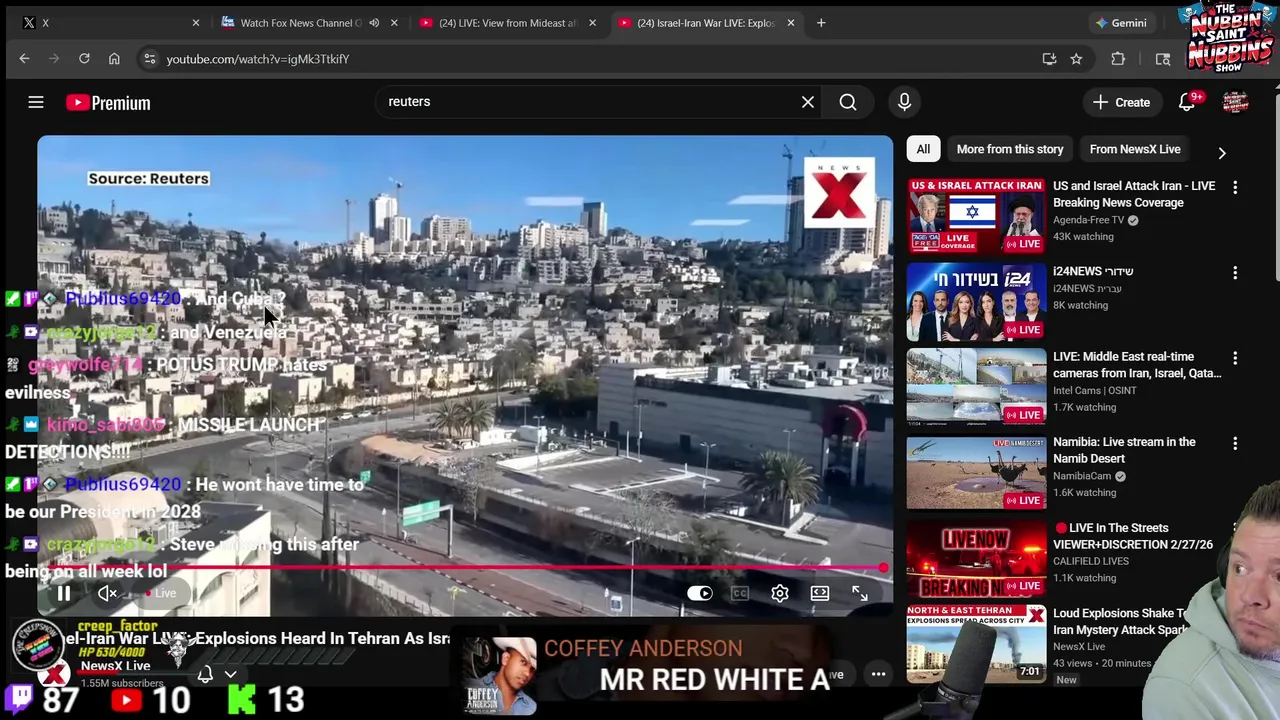The height and width of the screenshot is (720, 1280).
Task: Switch to theater mode
Action: [x=820, y=593]
